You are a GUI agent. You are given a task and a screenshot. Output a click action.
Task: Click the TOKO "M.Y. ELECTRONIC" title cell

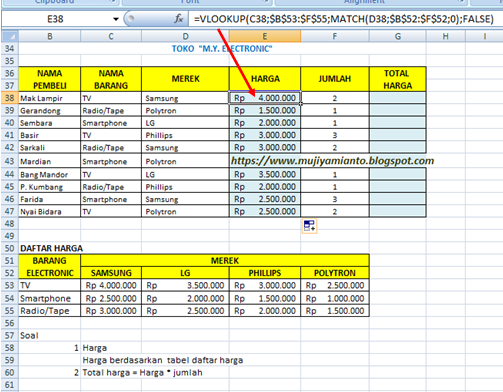(x=222, y=49)
